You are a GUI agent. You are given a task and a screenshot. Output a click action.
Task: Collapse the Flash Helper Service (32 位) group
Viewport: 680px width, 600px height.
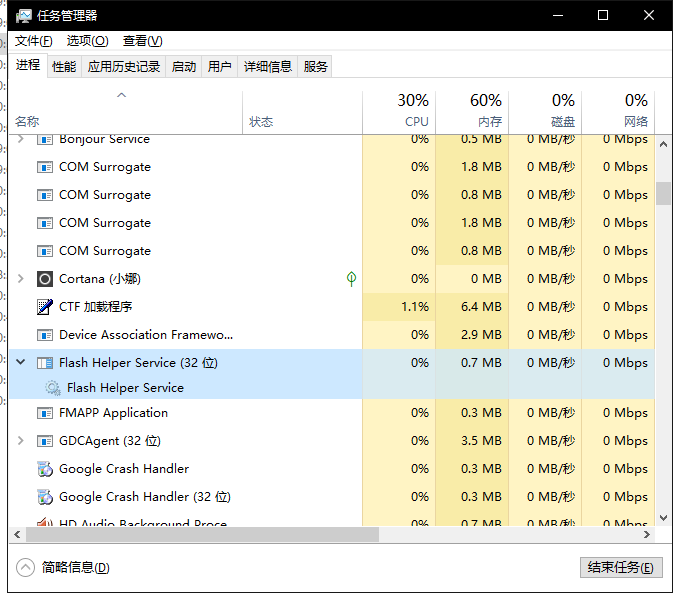tap(20, 362)
